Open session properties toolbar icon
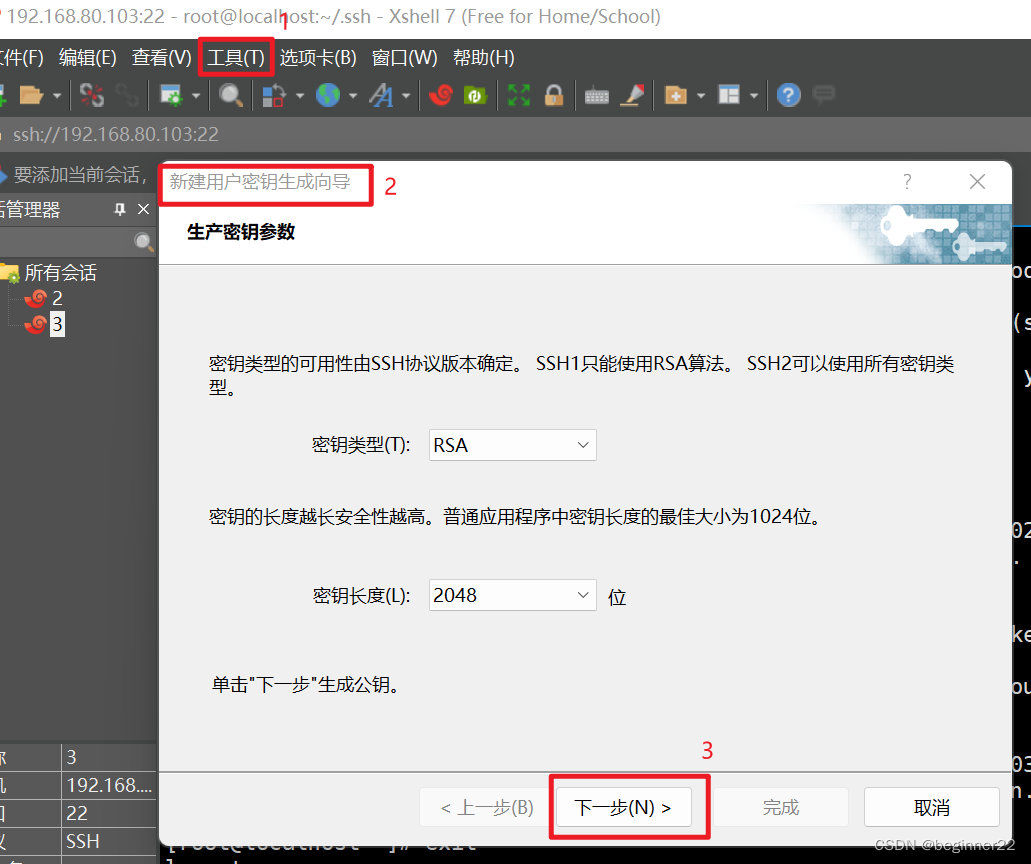 [x=172, y=95]
